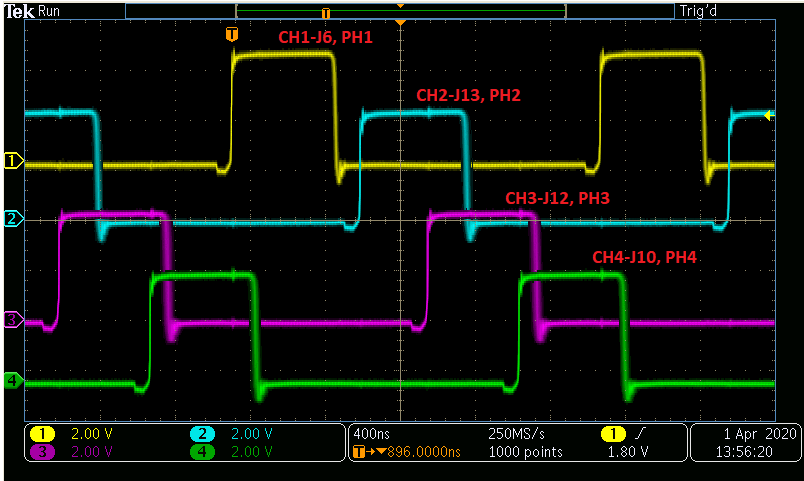Image resolution: width=804 pixels, height=481 pixels.
Task: Click the channel 3 ground marker on the left edge
Action: 13,319
